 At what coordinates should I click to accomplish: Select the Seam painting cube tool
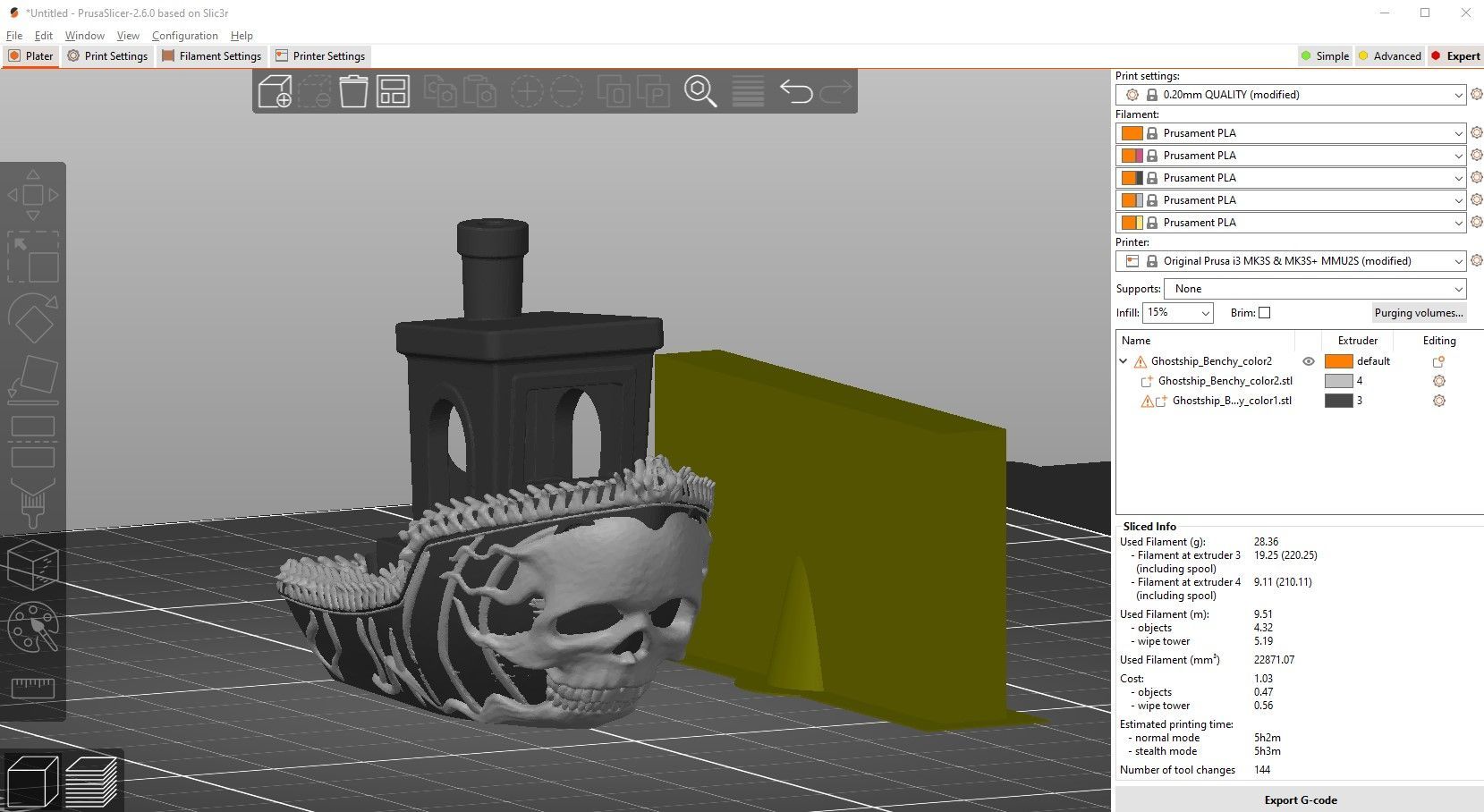click(33, 564)
